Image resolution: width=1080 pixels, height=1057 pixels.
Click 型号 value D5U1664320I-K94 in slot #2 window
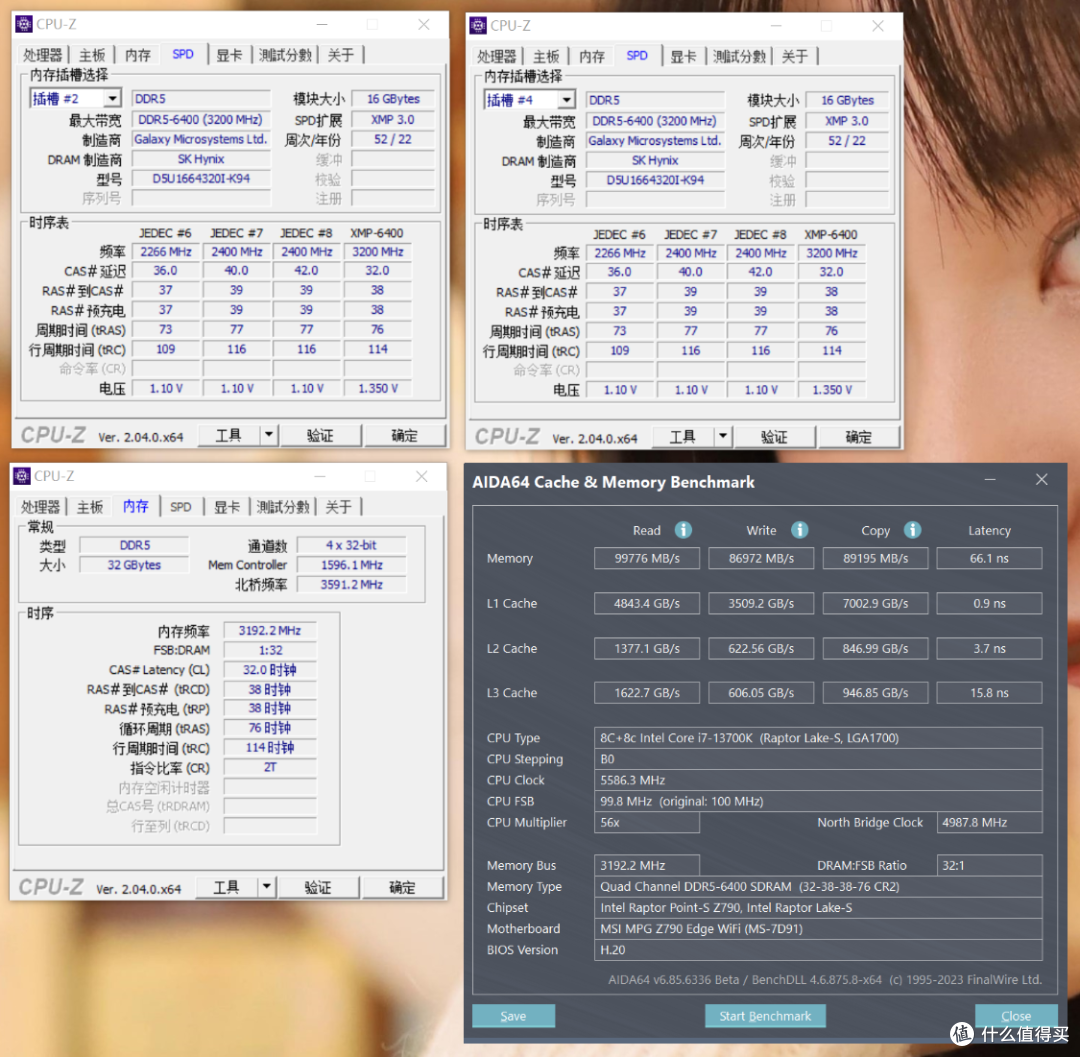click(201, 178)
